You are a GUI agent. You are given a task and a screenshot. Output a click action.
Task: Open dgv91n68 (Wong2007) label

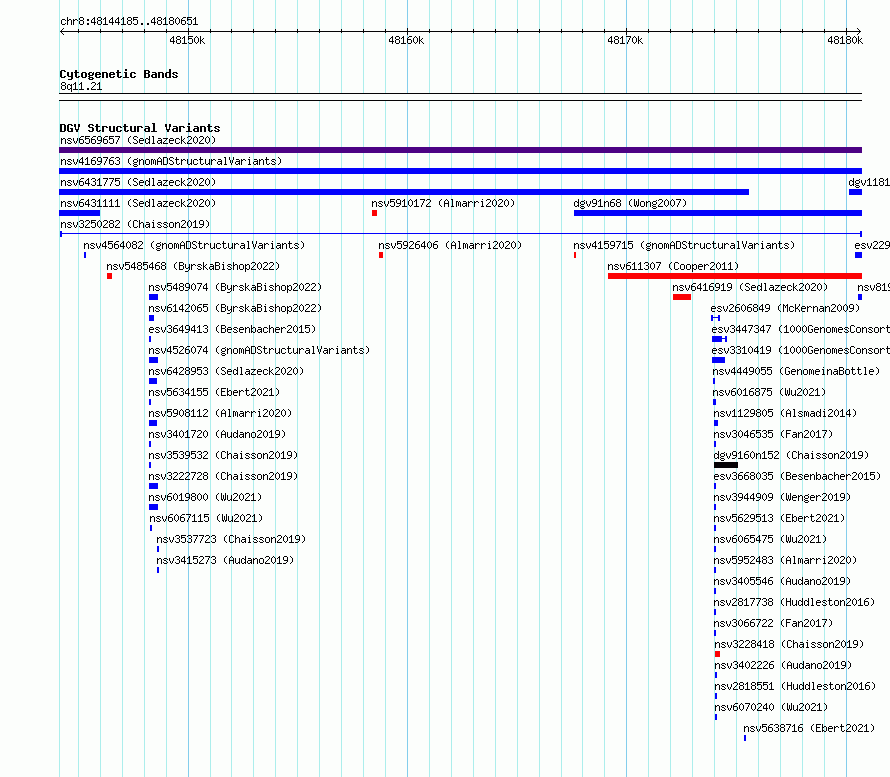(x=630, y=203)
